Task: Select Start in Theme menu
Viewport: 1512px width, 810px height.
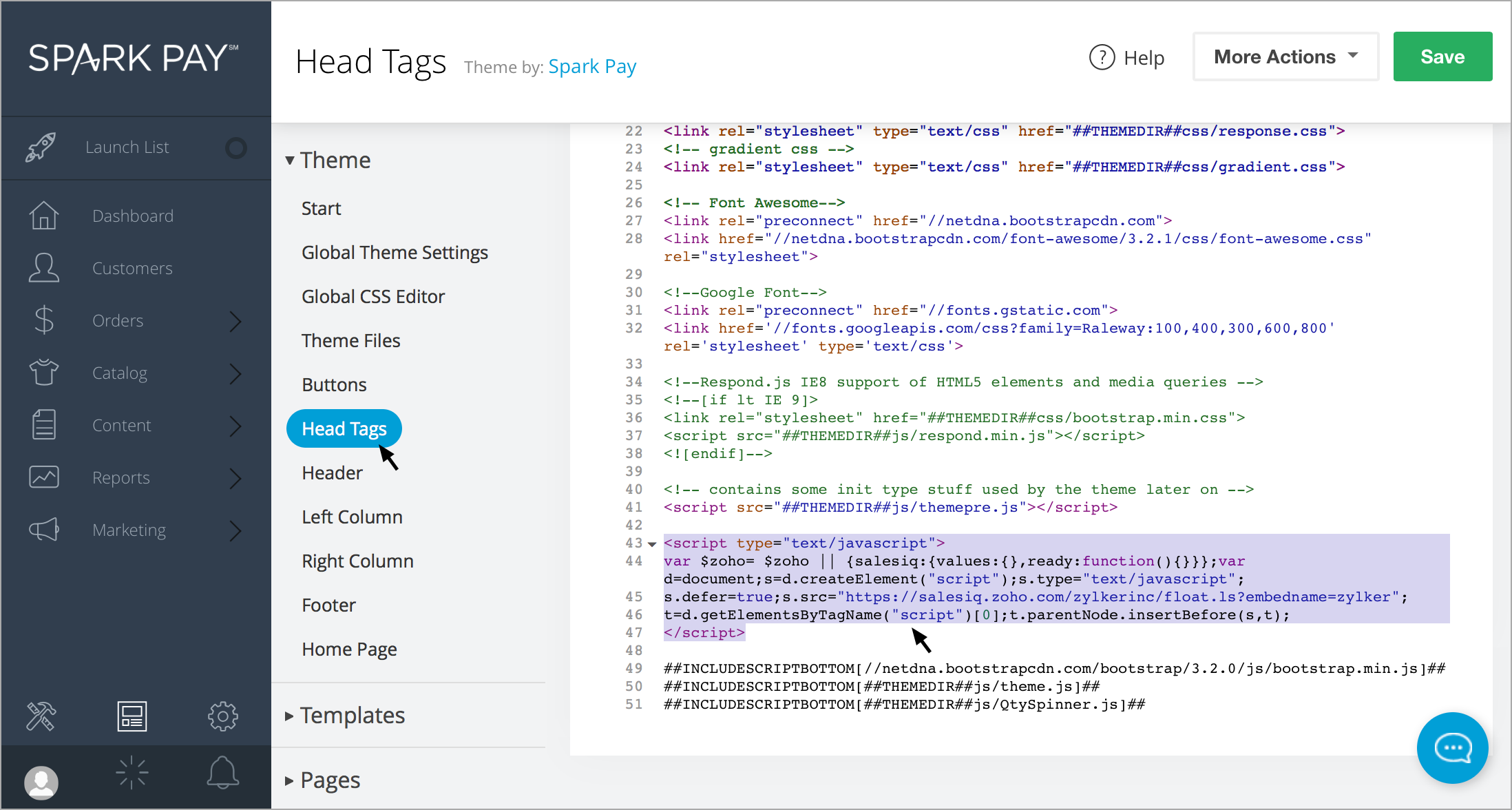Action: [321, 208]
